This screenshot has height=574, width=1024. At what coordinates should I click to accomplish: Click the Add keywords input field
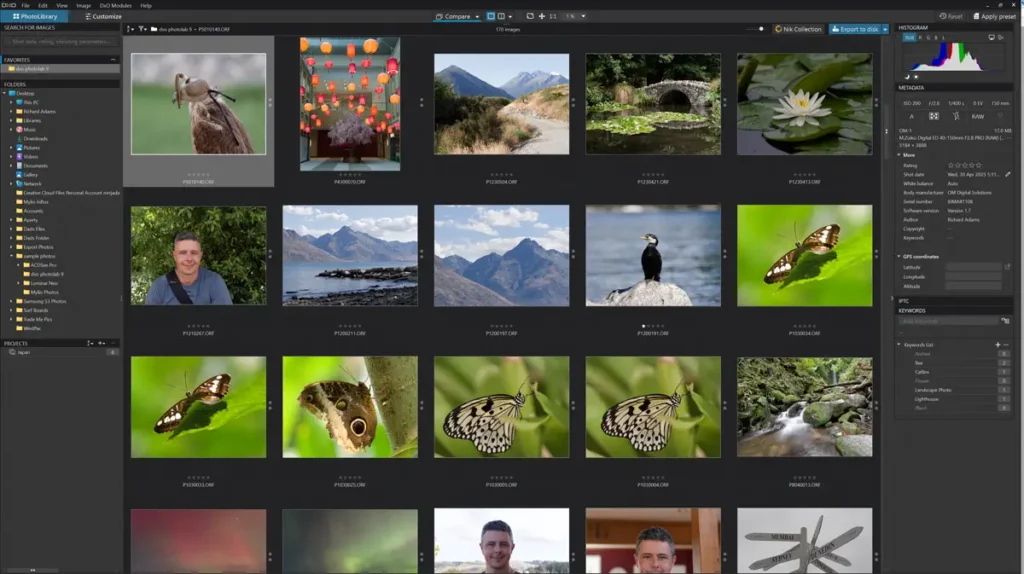(x=948, y=321)
